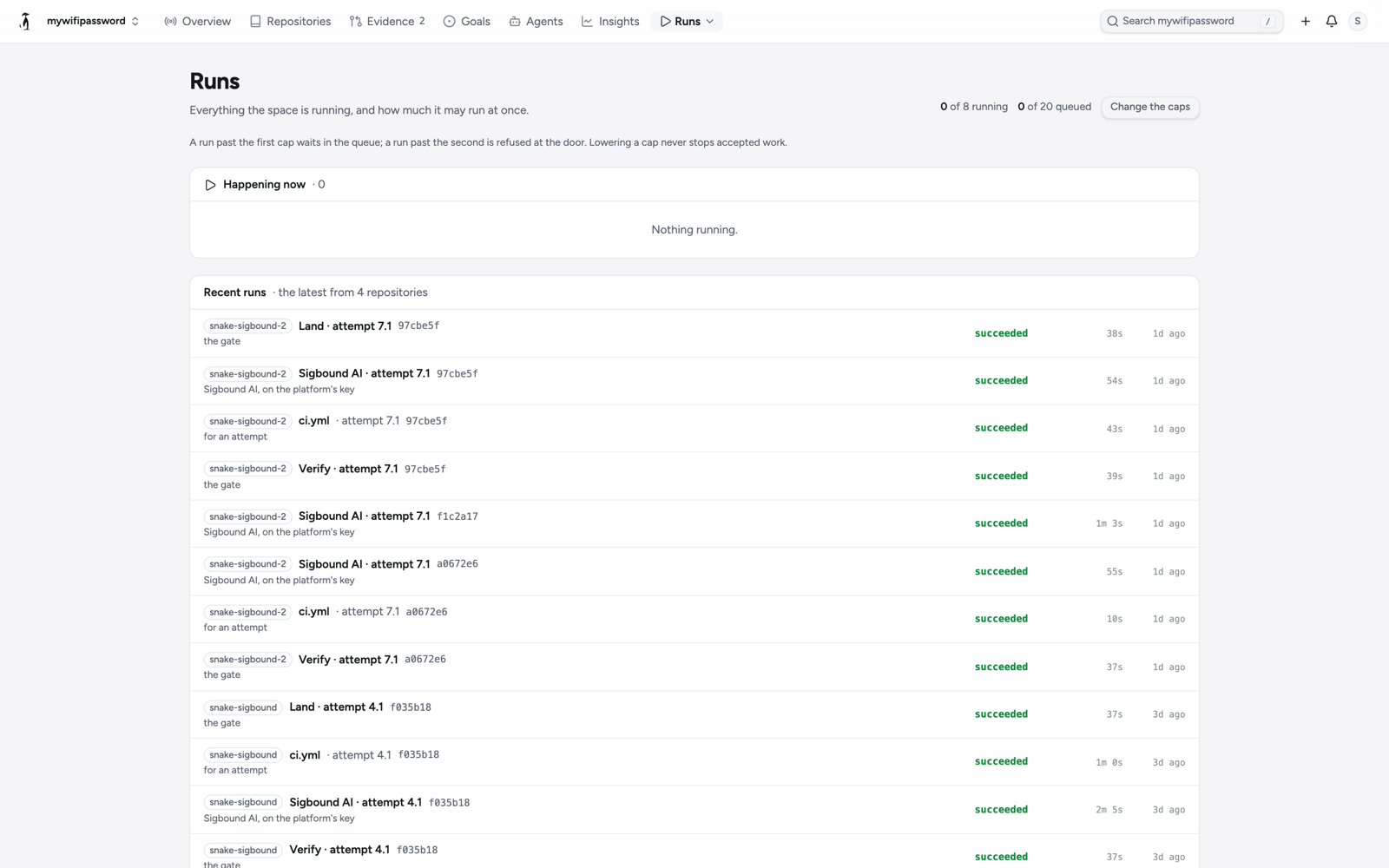The width and height of the screenshot is (1389, 868).
Task: Open Sigbound AI attempt 7.1 run a0672e6
Action: click(x=694, y=572)
